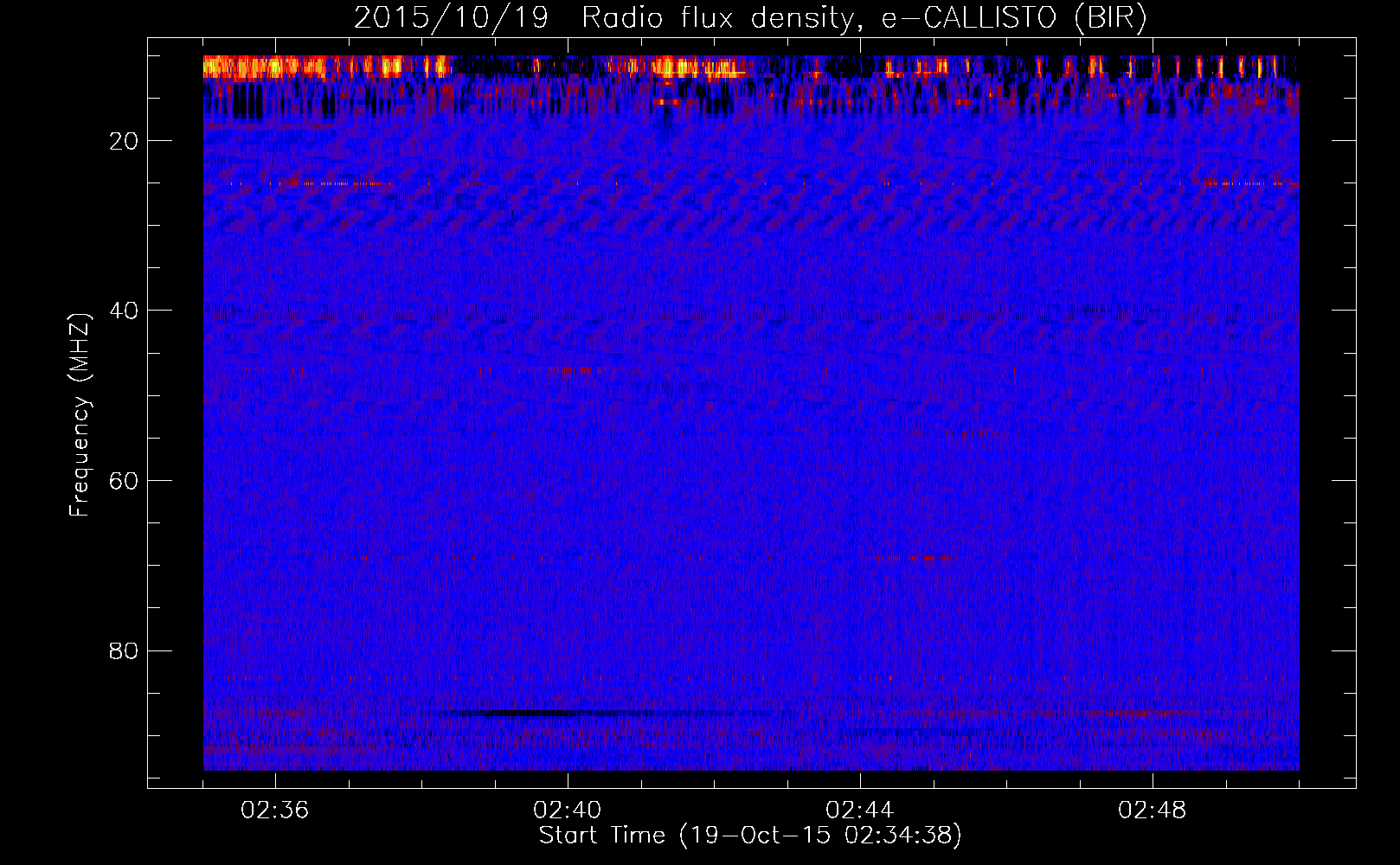Click the "Frequency (MHZ)" axis label

(x=80, y=415)
